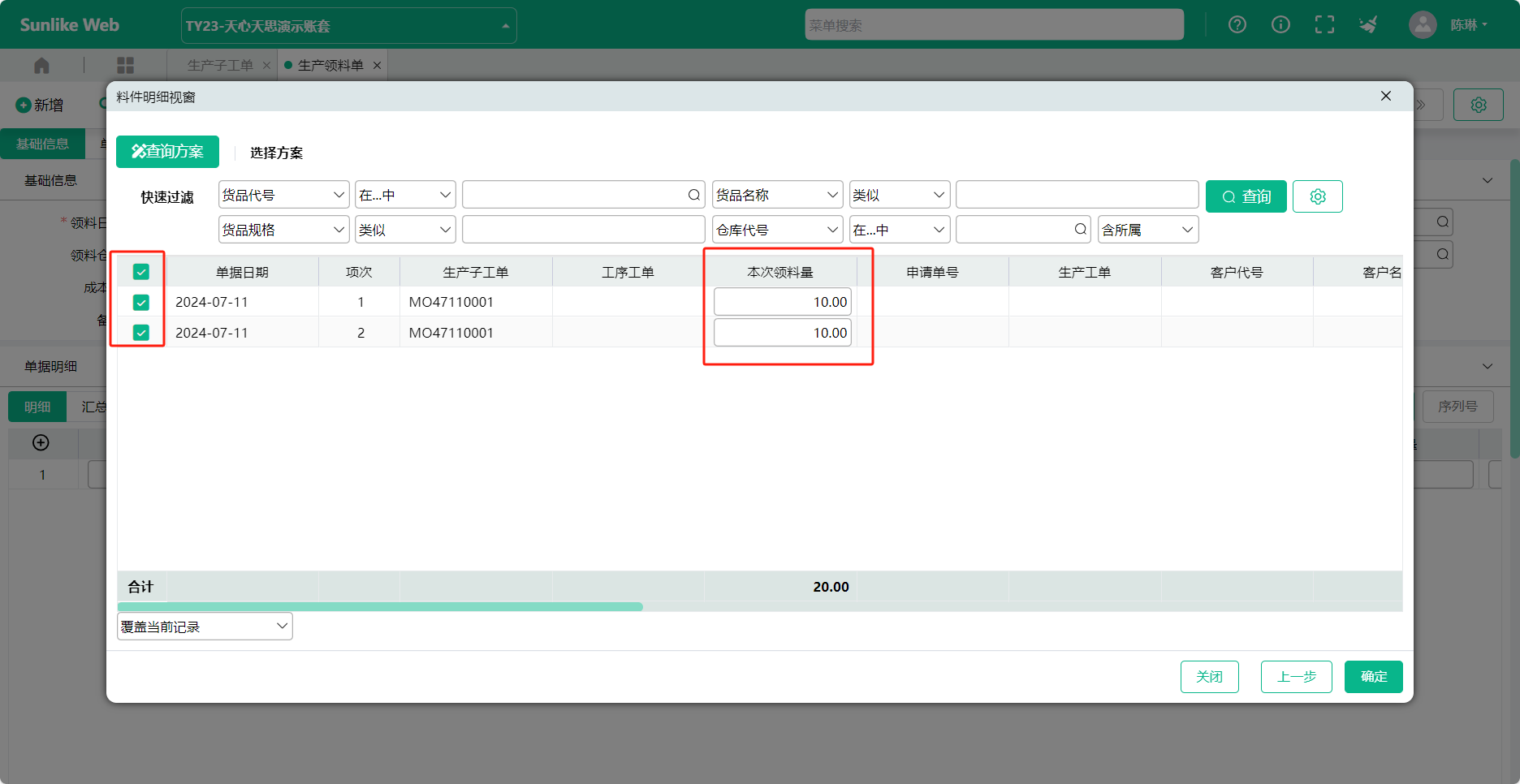The width and height of the screenshot is (1520, 784).
Task: Click the clean-up broom icon in header
Action: pos(1368,25)
